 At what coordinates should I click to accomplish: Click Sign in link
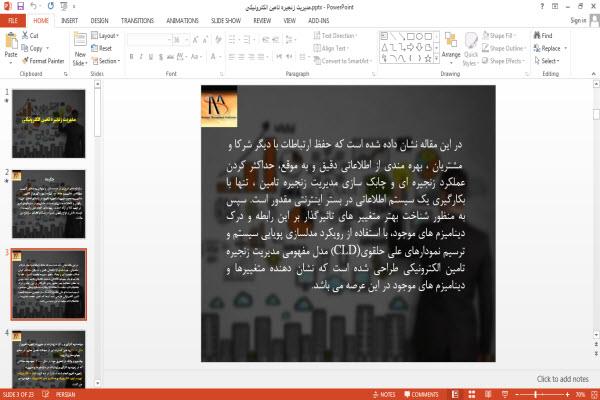point(578,20)
